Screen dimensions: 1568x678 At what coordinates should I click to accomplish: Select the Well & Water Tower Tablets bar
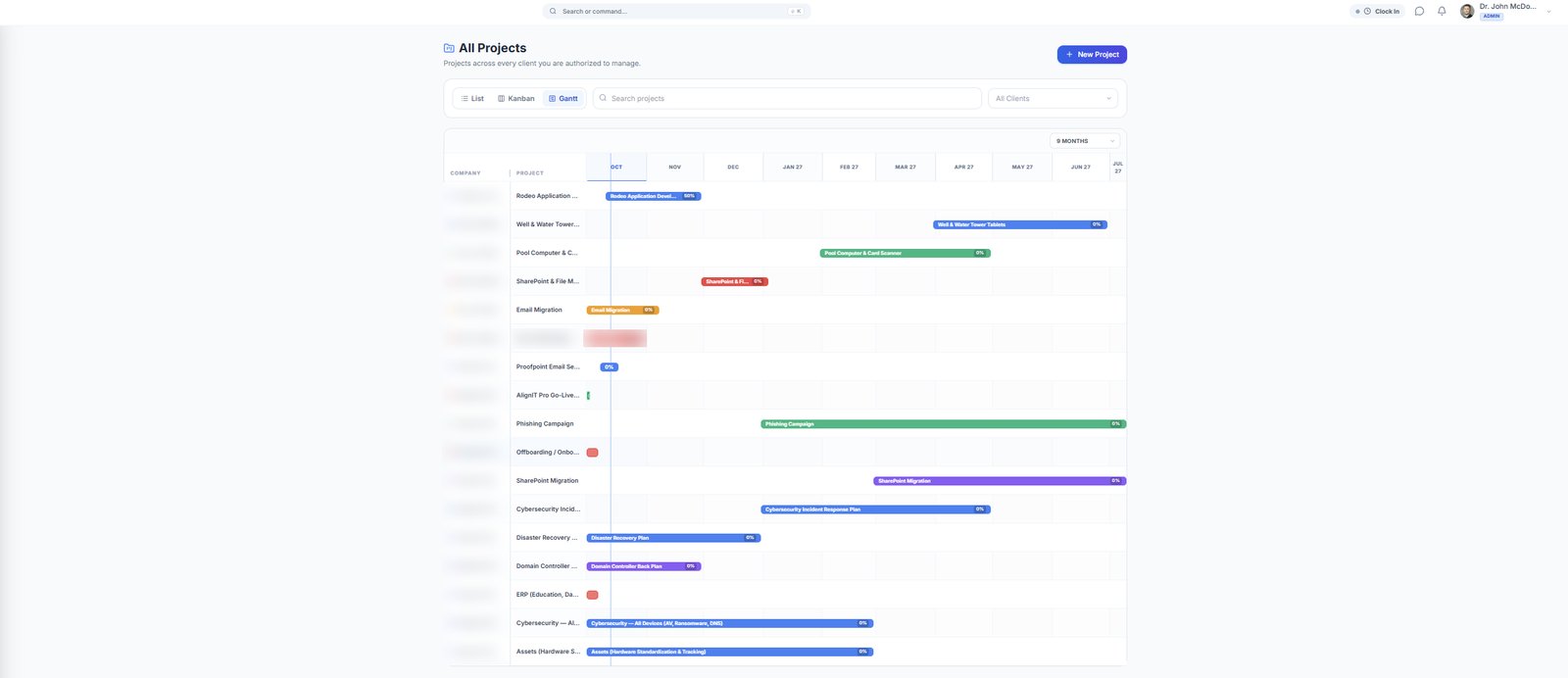[1020, 224]
